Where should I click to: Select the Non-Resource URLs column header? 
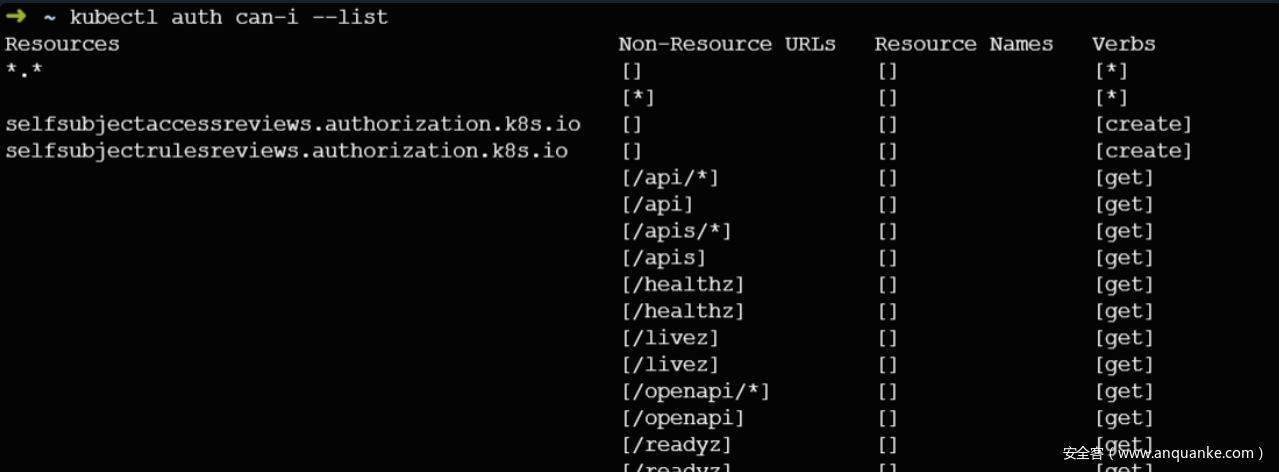tap(727, 44)
